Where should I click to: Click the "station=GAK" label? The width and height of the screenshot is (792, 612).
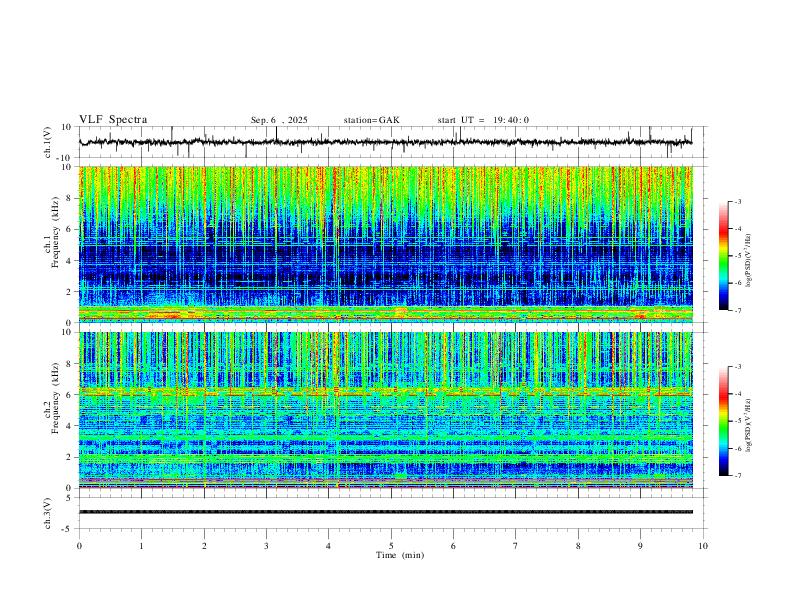pos(371,120)
